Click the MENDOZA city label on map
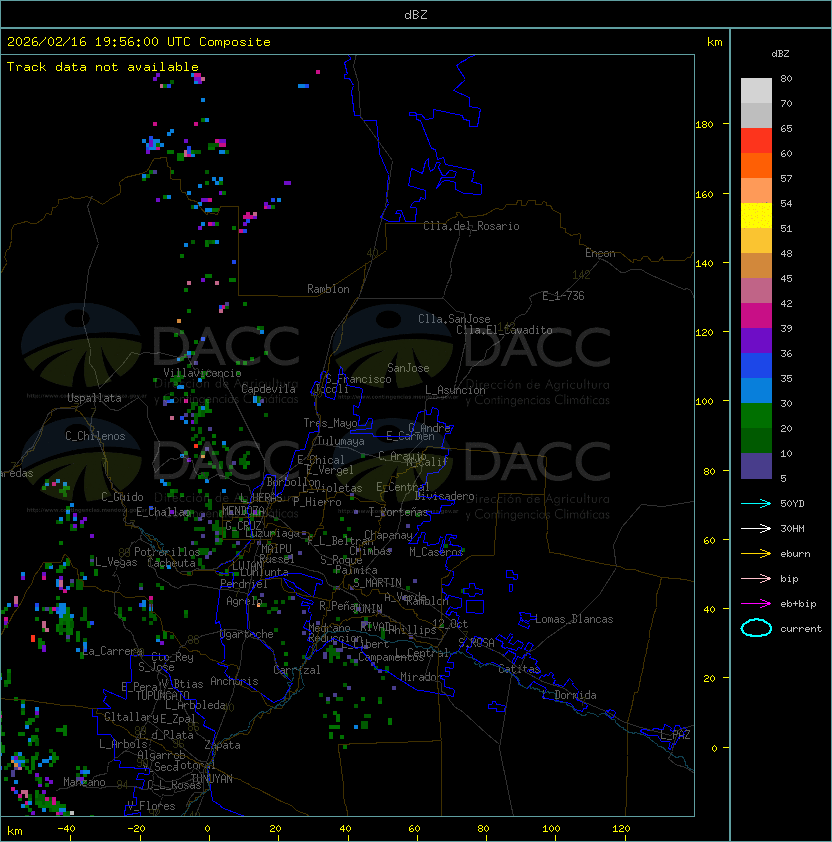Screen dimensions: 832x842 click(243, 511)
